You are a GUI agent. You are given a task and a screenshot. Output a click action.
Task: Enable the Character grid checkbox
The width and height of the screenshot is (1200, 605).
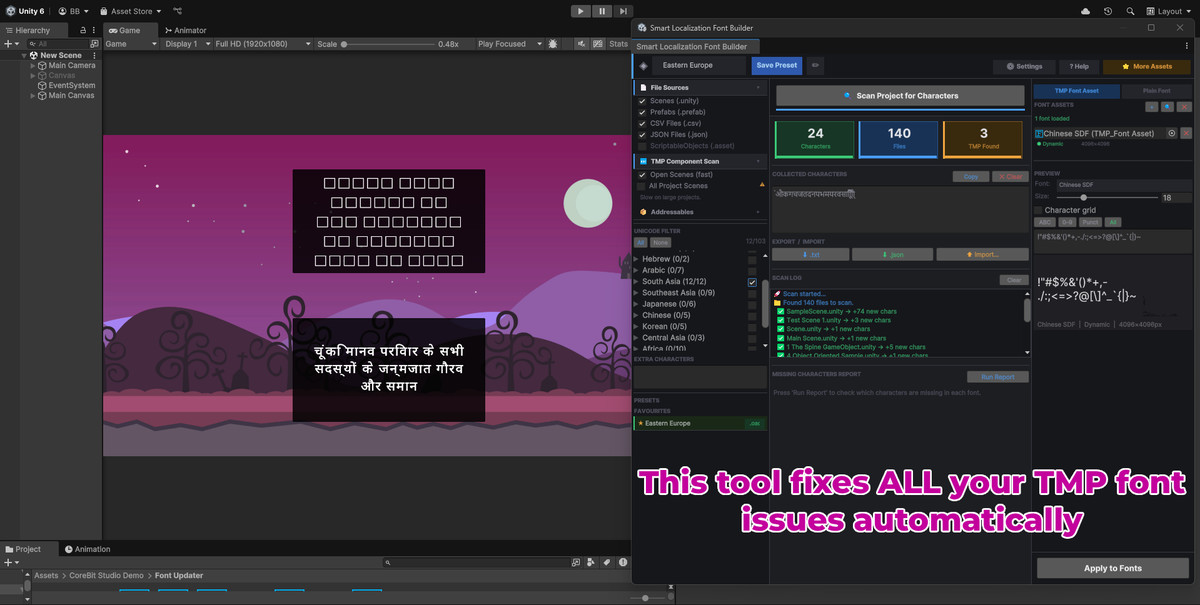[1038, 210]
